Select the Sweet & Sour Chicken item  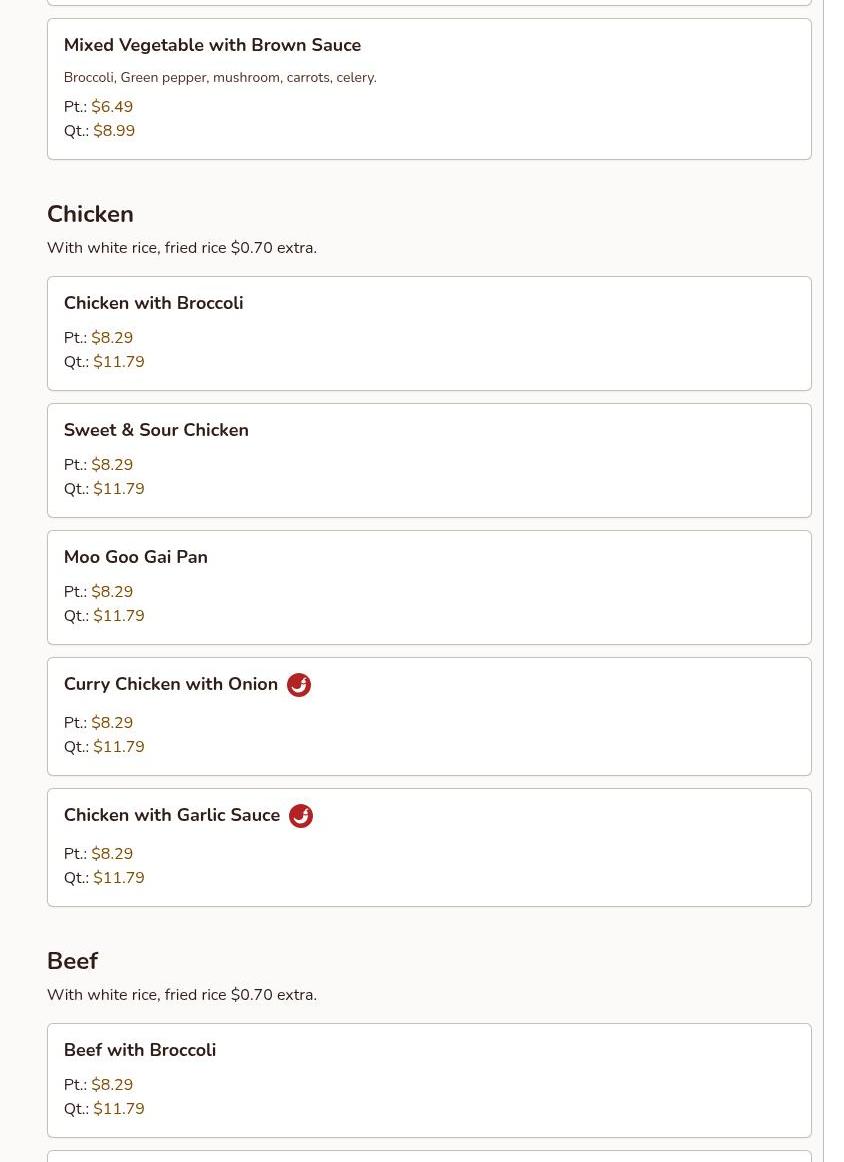click(x=429, y=460)
